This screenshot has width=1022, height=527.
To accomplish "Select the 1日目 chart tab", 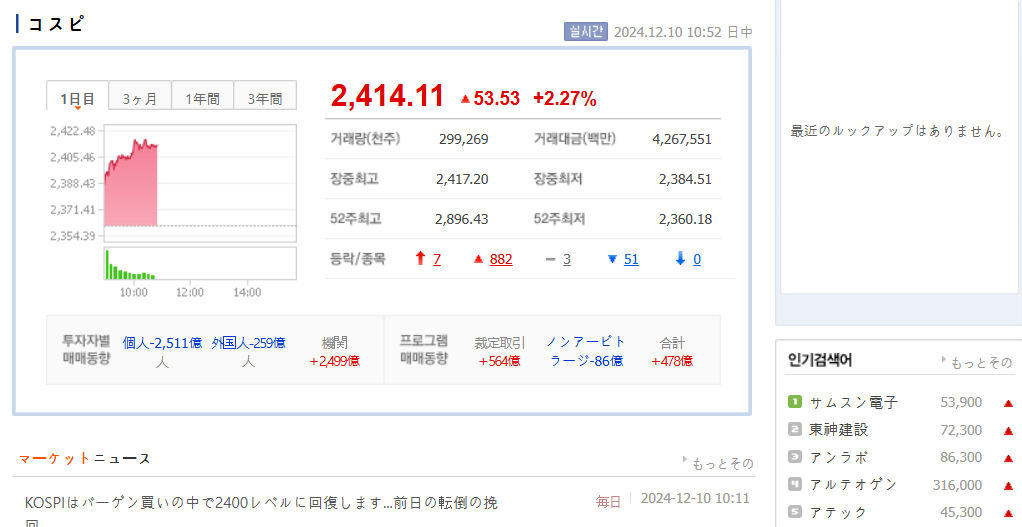I will [77, 98].
